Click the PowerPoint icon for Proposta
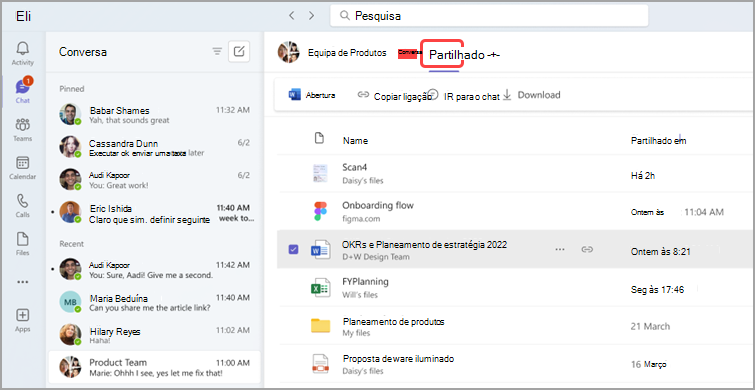Image resolution: width=755 pixels, height=390 pixels. click(x=320, y=364)
